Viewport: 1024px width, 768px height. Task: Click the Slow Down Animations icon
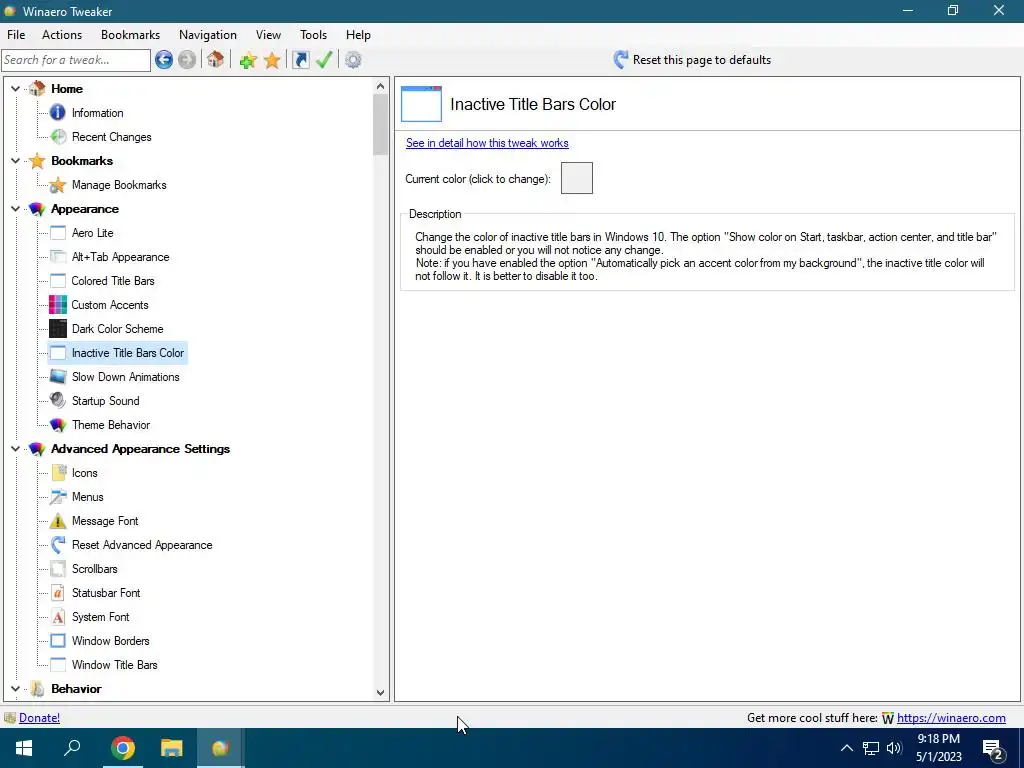57,377
